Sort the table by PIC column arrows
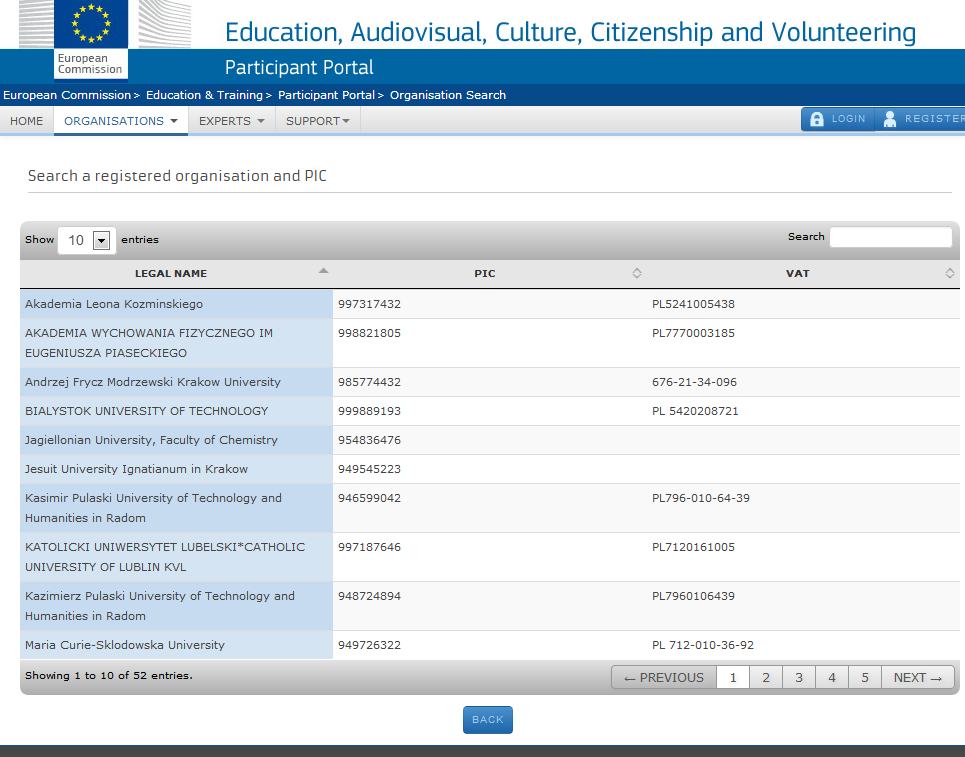The image size is (965, 757). click(636, 273)
